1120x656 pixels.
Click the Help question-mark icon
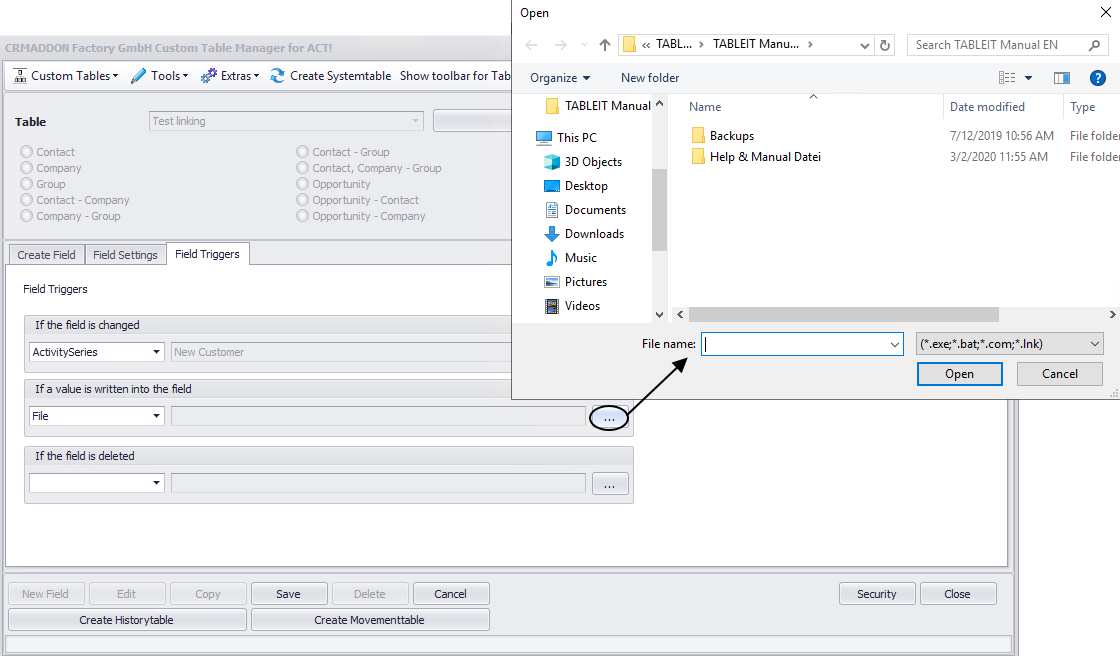tap(1097, 77)
